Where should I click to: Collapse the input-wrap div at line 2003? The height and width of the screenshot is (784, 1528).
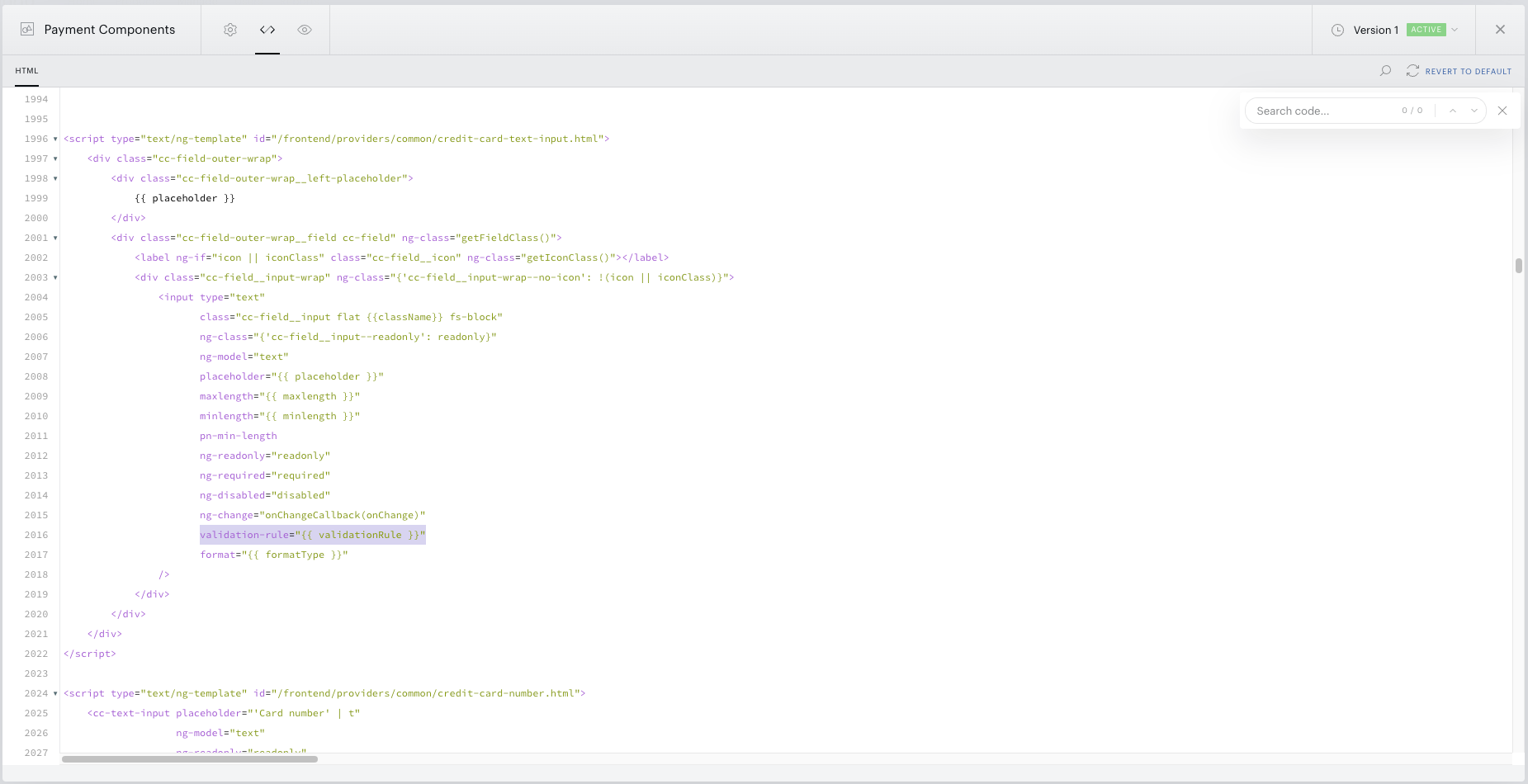coord(55,277)
